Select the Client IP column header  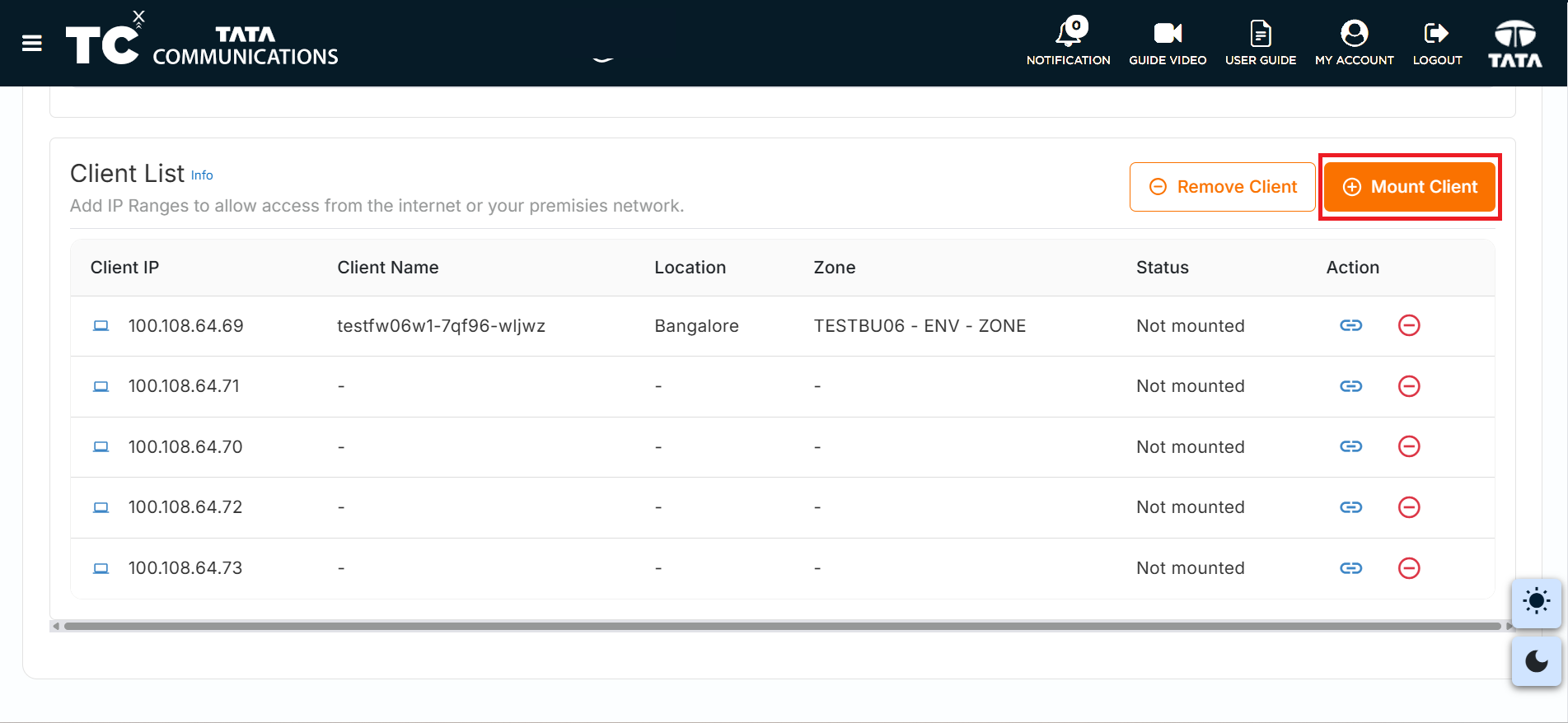(124, 268)
